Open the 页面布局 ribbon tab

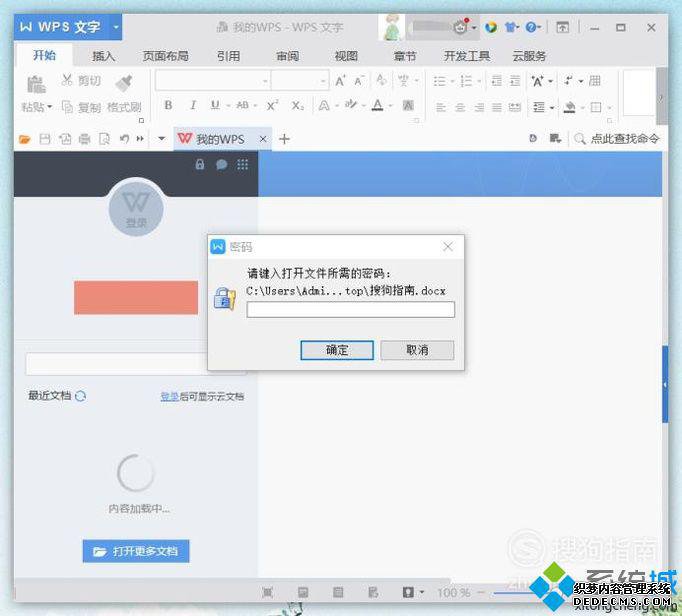point(165,56)
